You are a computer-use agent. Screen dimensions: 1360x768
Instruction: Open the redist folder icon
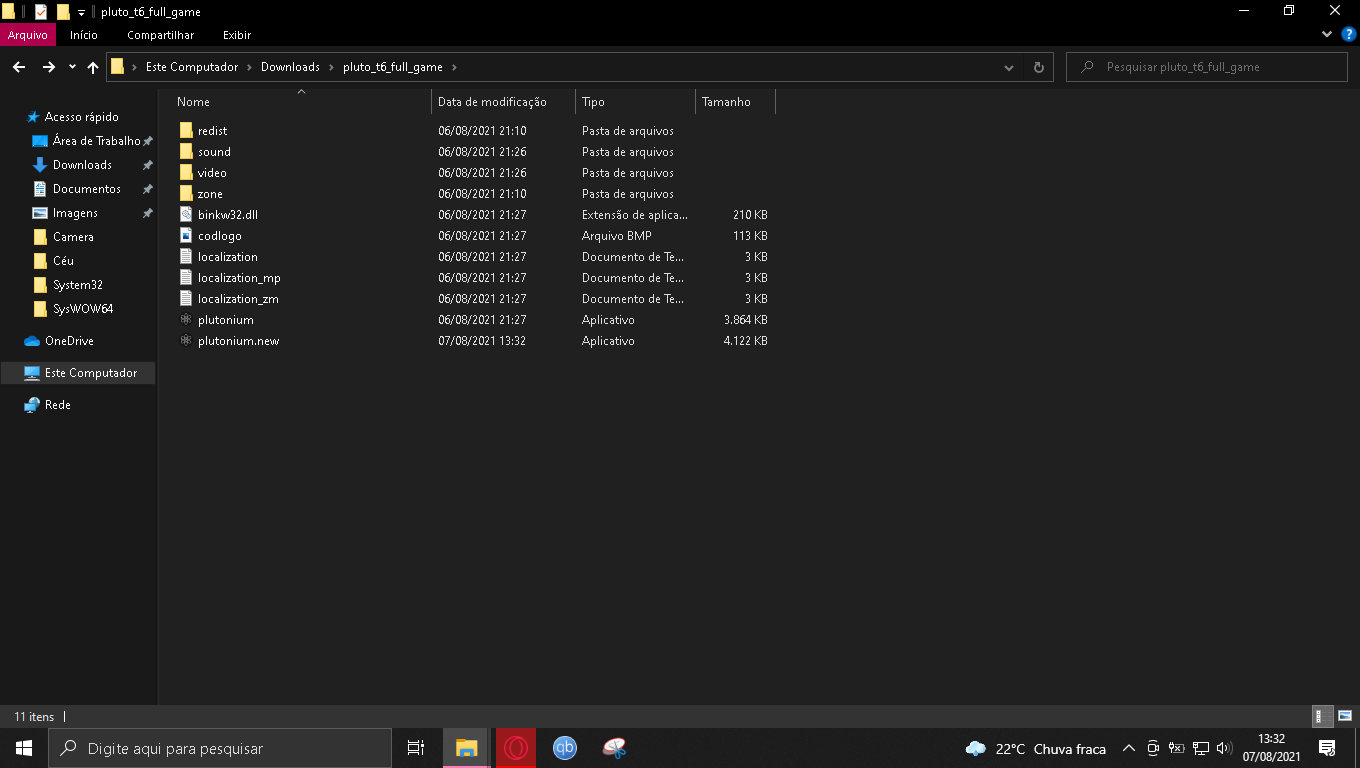186,131
